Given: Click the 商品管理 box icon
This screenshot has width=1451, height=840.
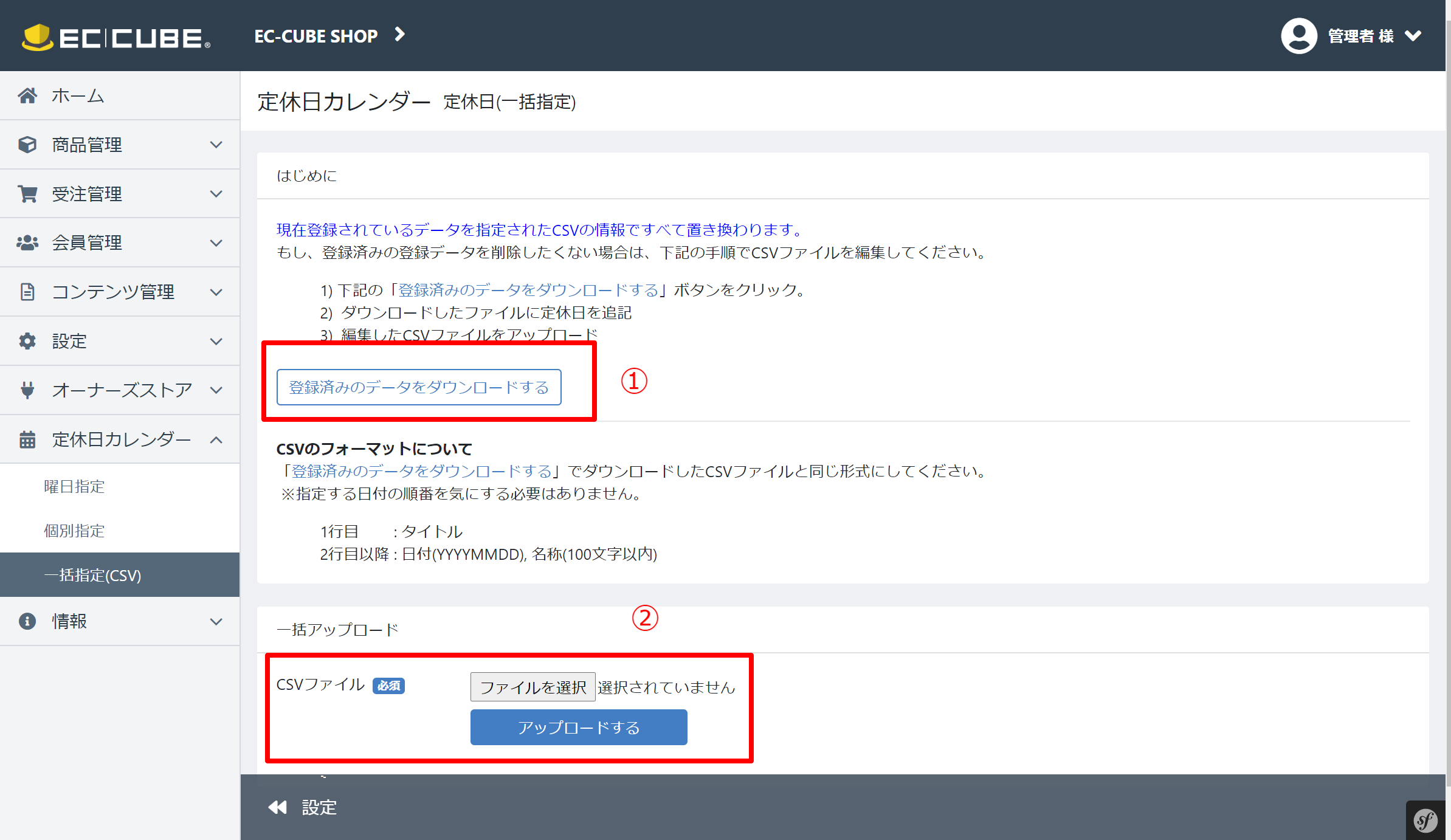Looking at the screenshot, I should [x=27, y=145].
